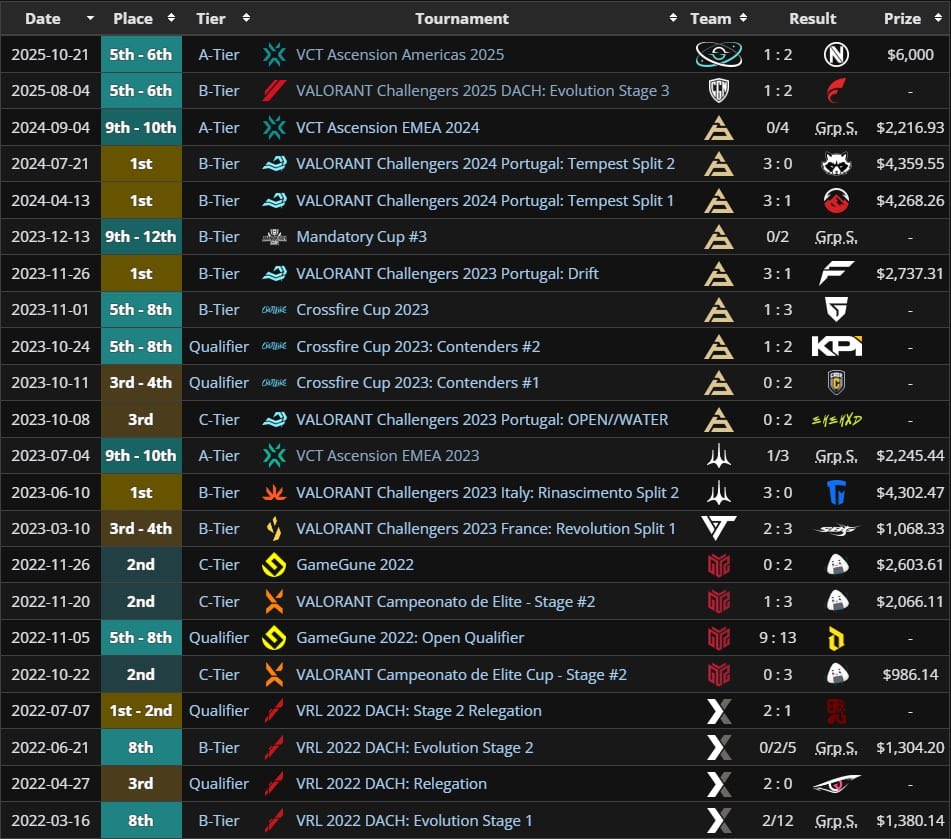Sort by Prize column sort arrows
This screenshot has width=951, height=839.
pos(938,18)
